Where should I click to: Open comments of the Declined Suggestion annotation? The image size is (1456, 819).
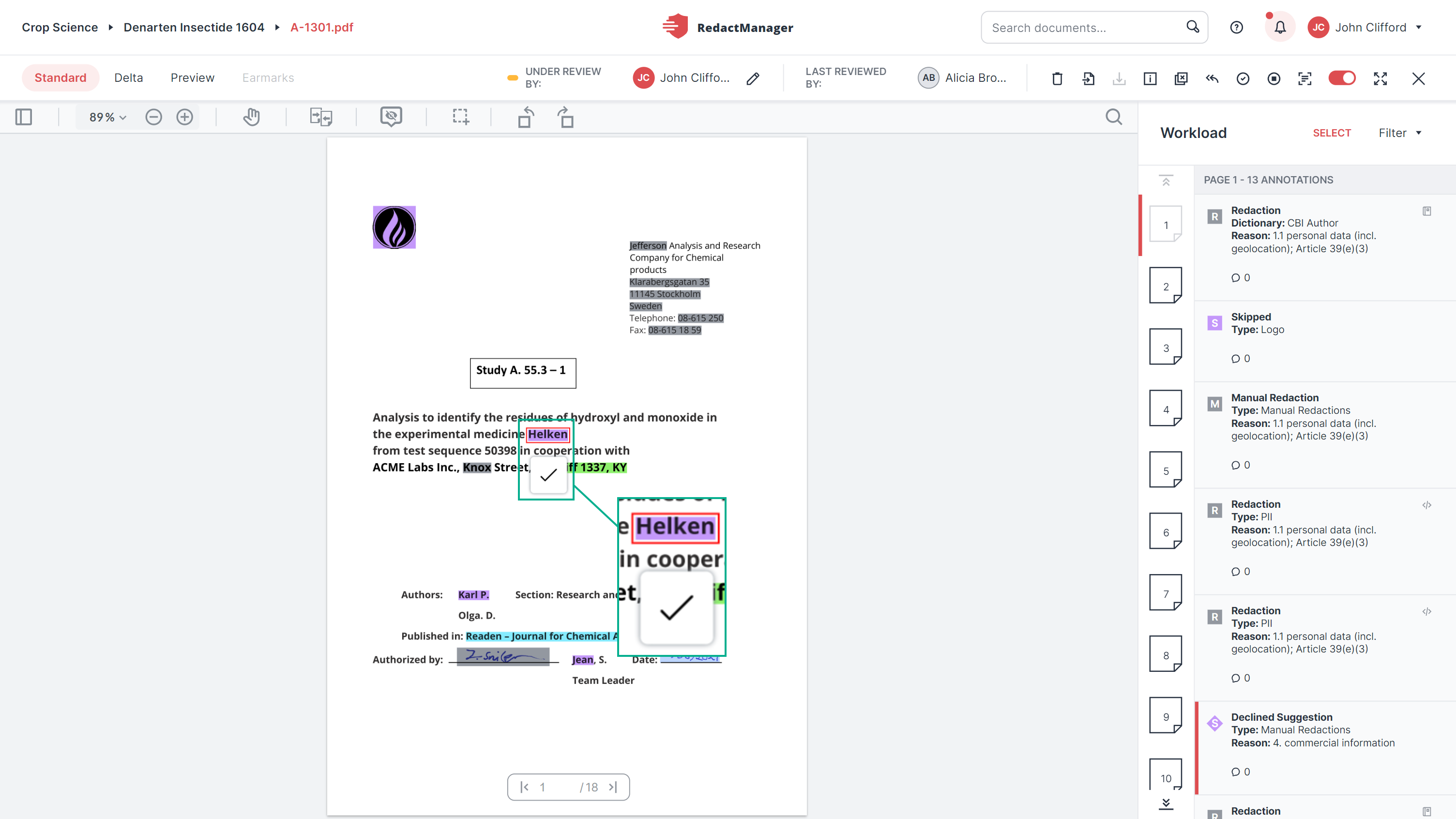(1240, 772)
